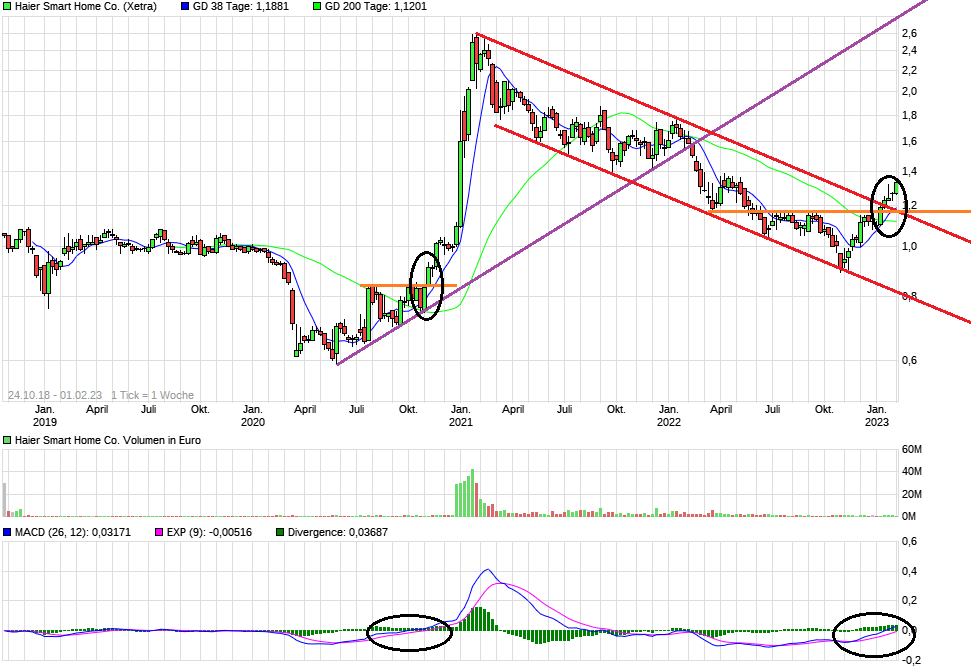
Task: Click the '1,6' price axis label
Action: click(x=910, y=142)
